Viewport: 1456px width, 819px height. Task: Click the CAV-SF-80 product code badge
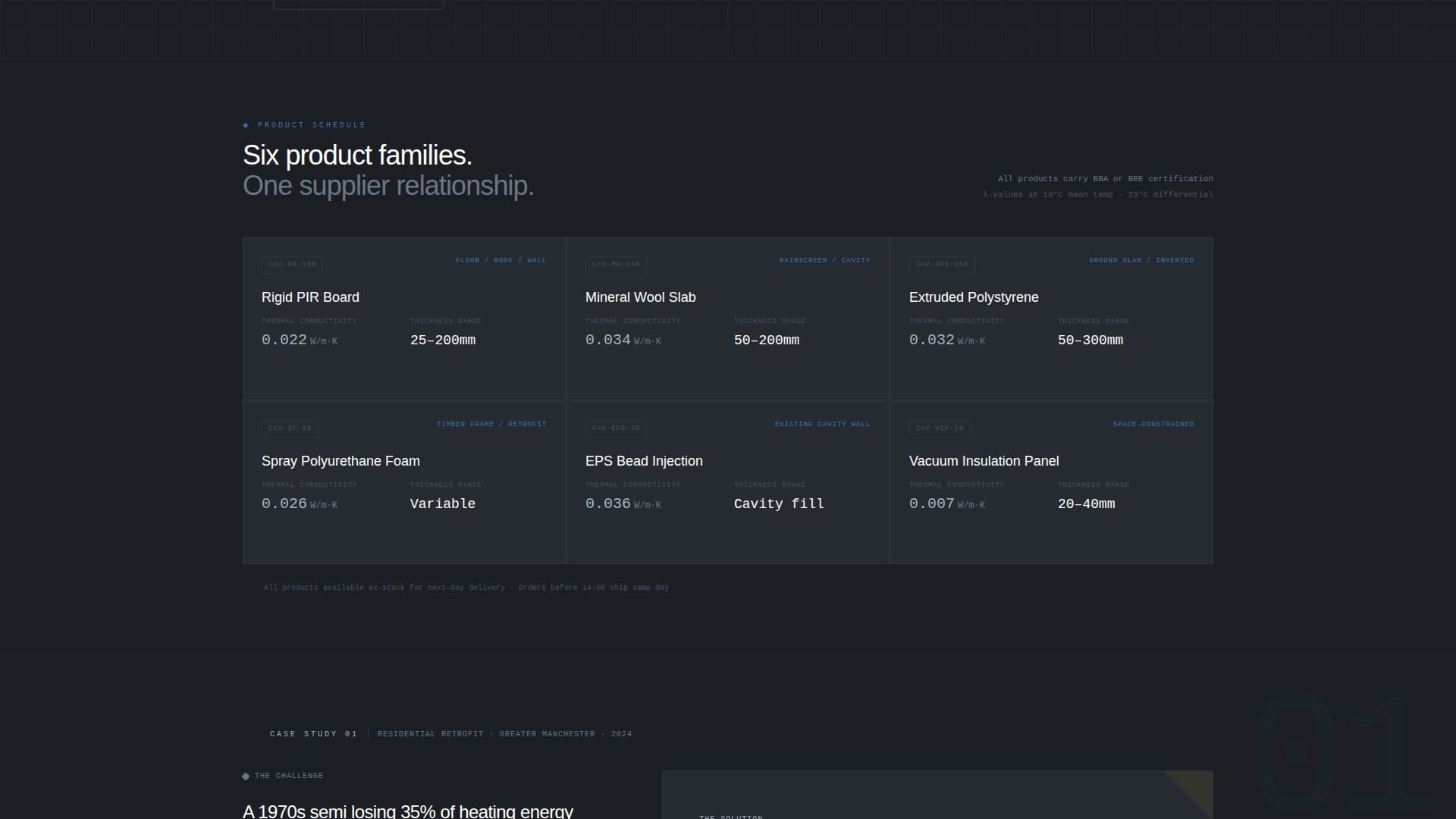coord(290,428)
